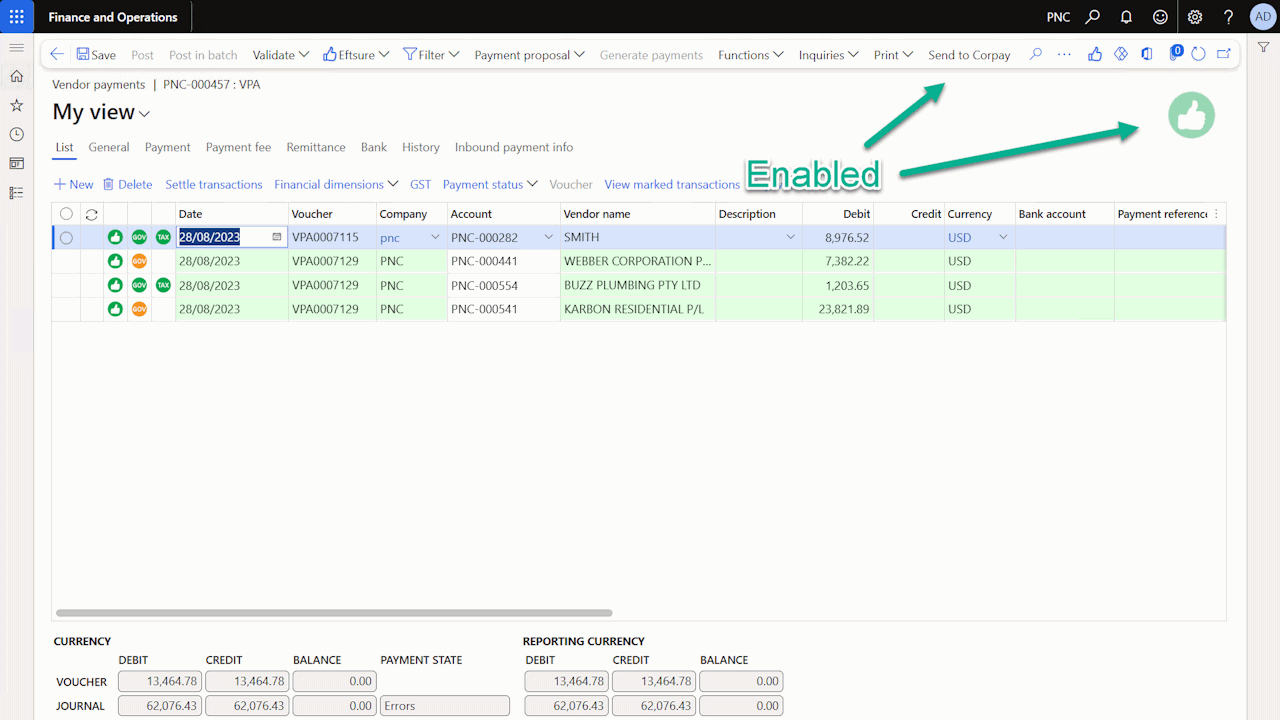The height and width of the screenshot is (720, 1280).
Task: Click the attachments paperclip icon showing zero
Action: click(1175, 54)
